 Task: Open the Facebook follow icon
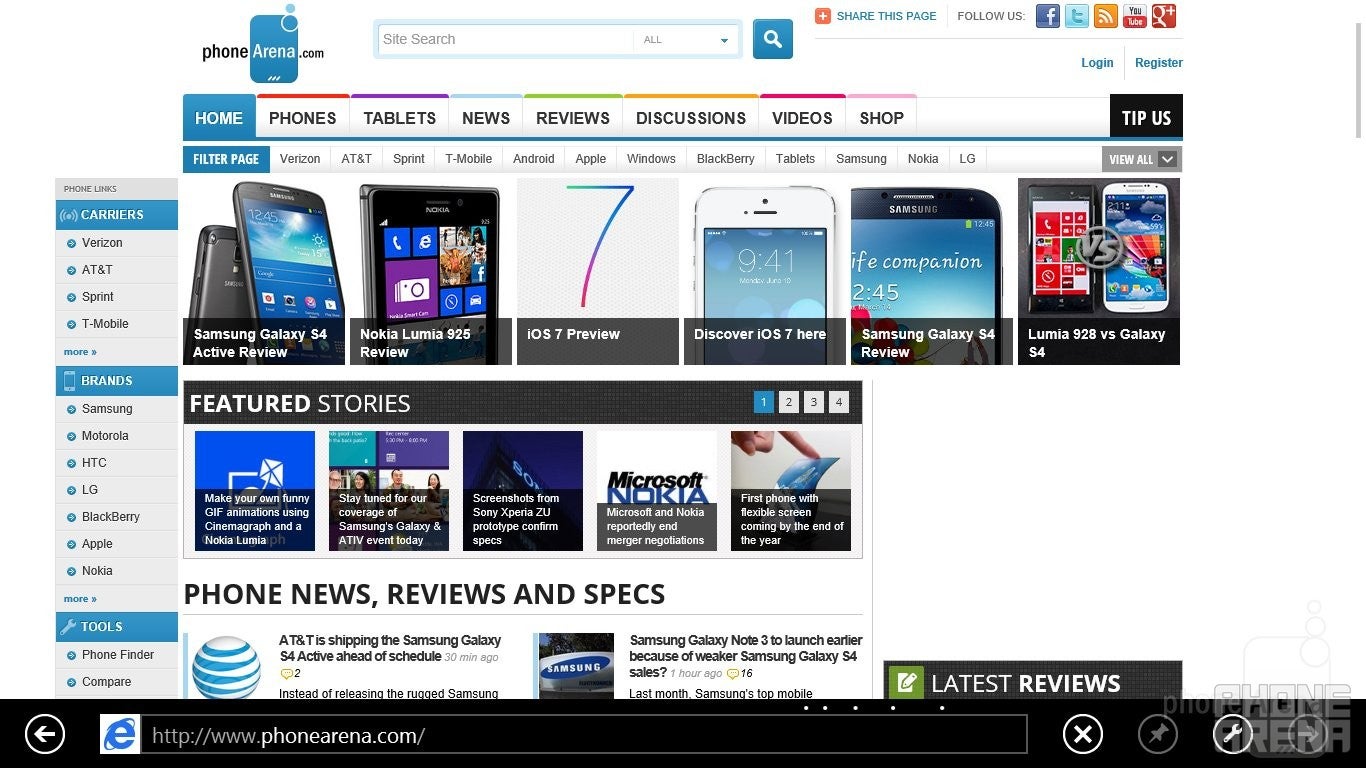pyautogui.click(x=1047, y=16)
